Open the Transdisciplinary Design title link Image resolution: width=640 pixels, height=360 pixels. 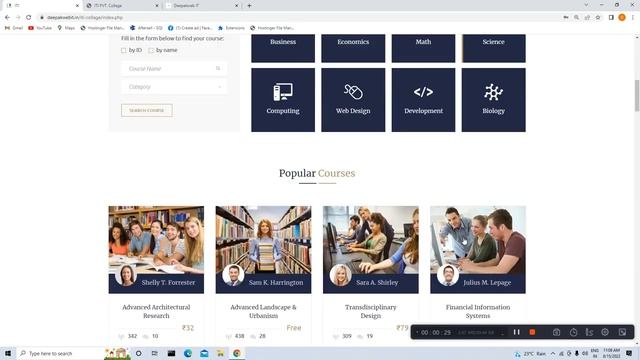371,311
